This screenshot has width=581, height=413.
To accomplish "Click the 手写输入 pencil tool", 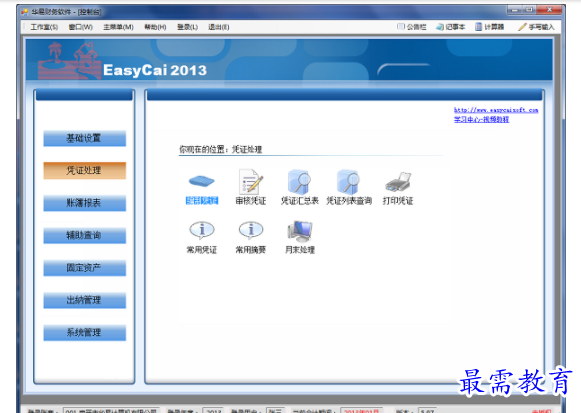I will 536,27.
